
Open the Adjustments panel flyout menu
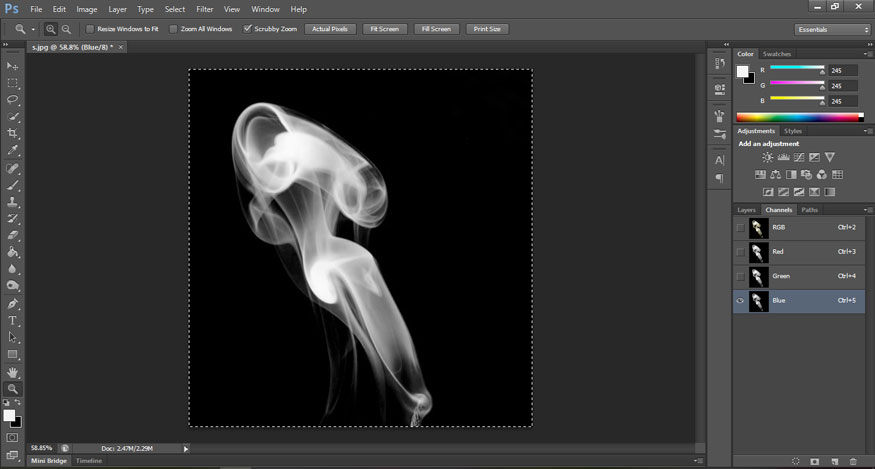(x=868, y=131)
